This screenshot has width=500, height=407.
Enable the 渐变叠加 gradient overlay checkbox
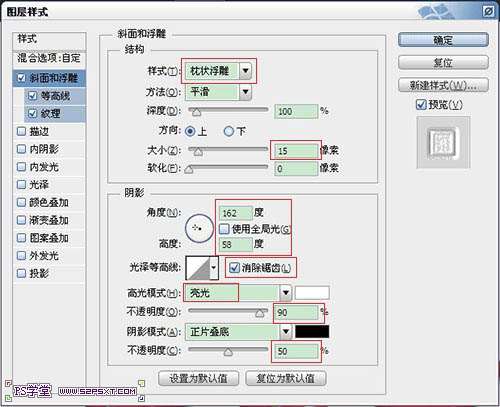(21, 220)
